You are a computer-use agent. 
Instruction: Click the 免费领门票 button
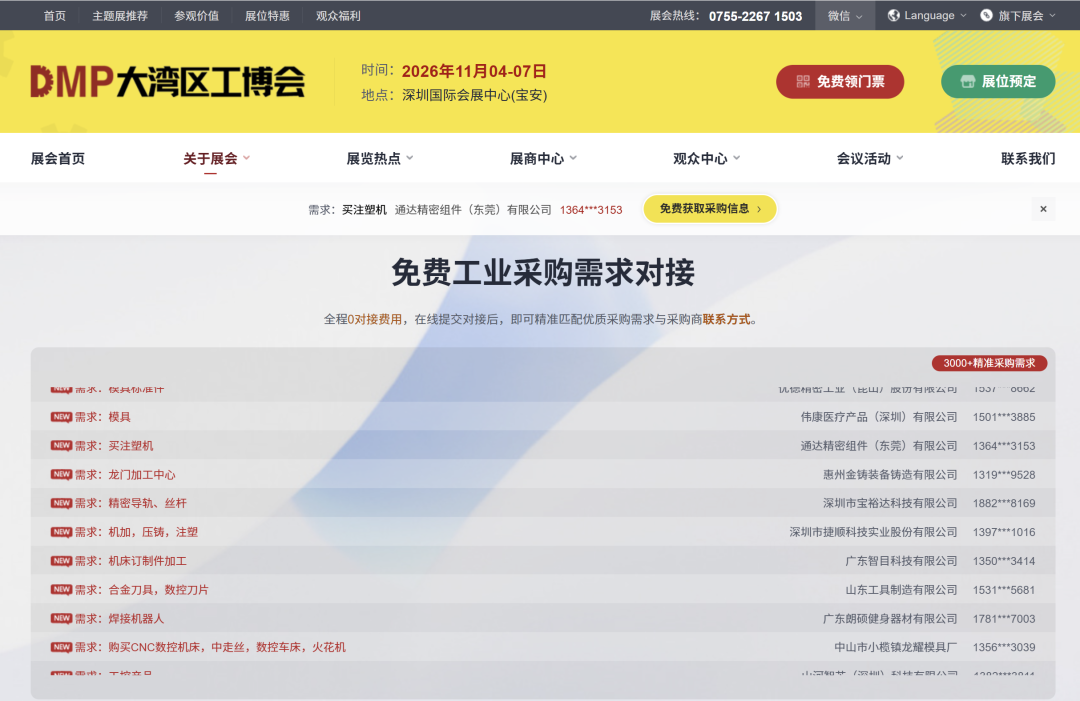click(840, 82)
